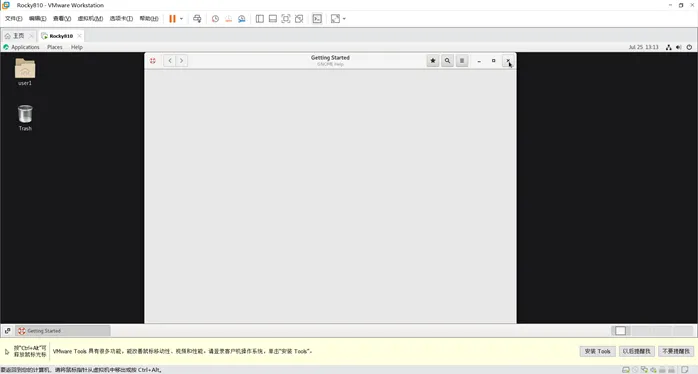
Task: Click the hard disk status icon
Action: pyautogui.click(x=626, y=370)
